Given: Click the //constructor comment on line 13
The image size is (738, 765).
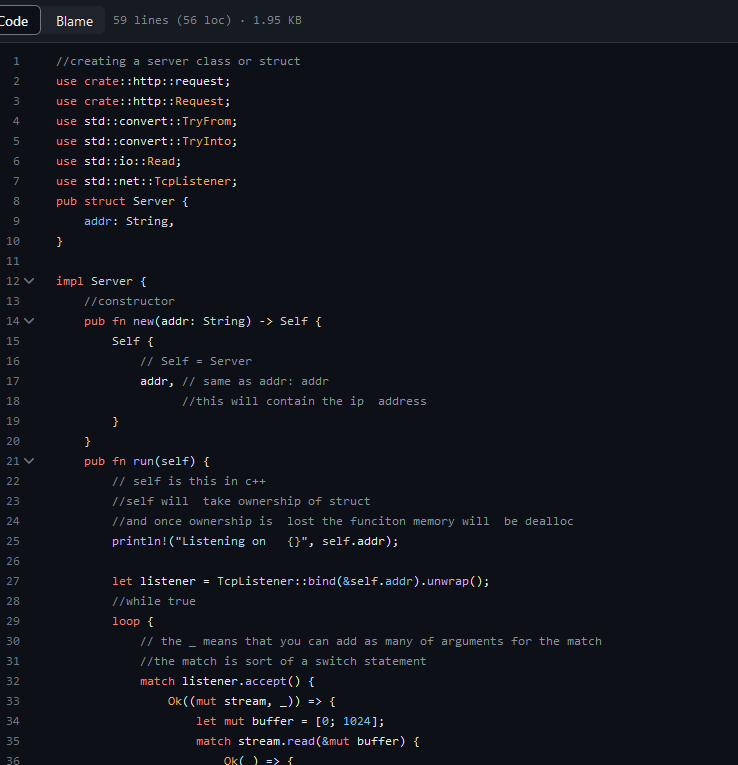Looking at the screenshot, I should (x=129, y=301).
